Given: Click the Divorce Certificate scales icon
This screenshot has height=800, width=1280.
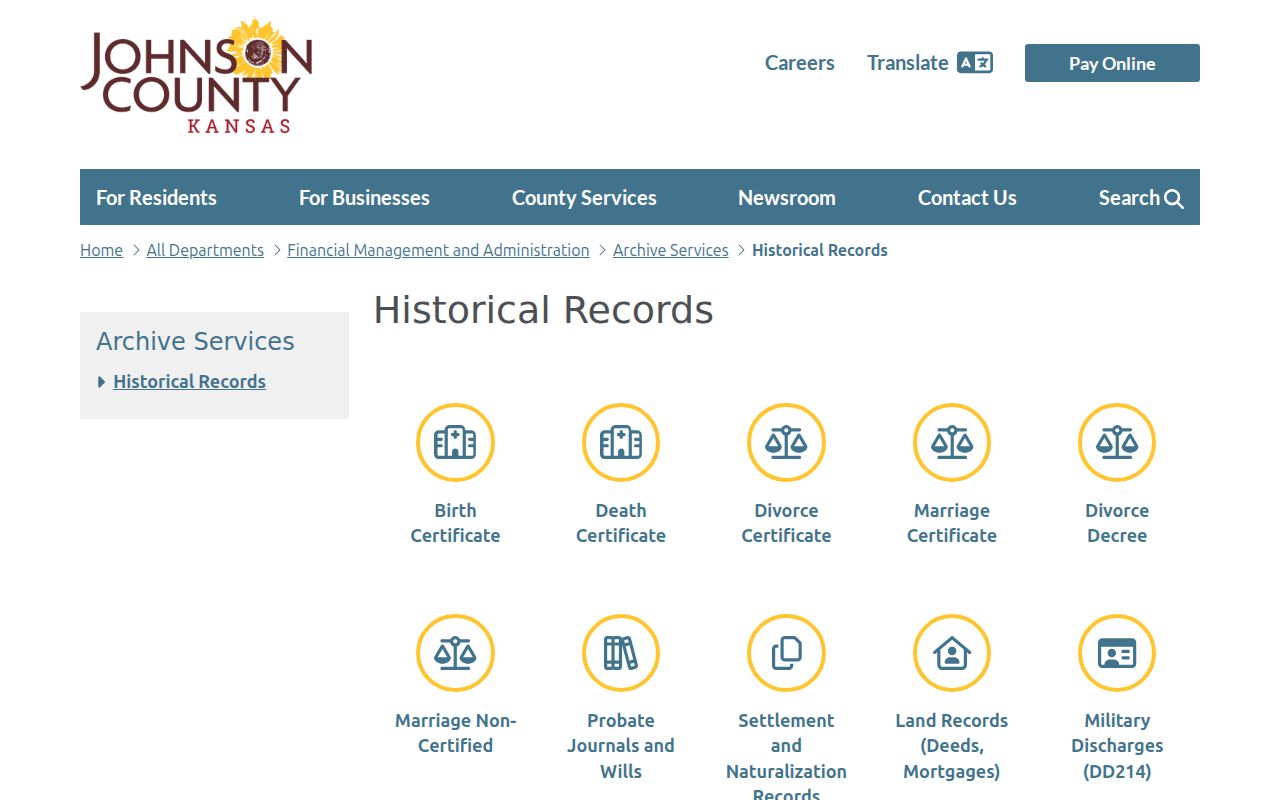Looking at the screenshot, I should coord(786,442).
